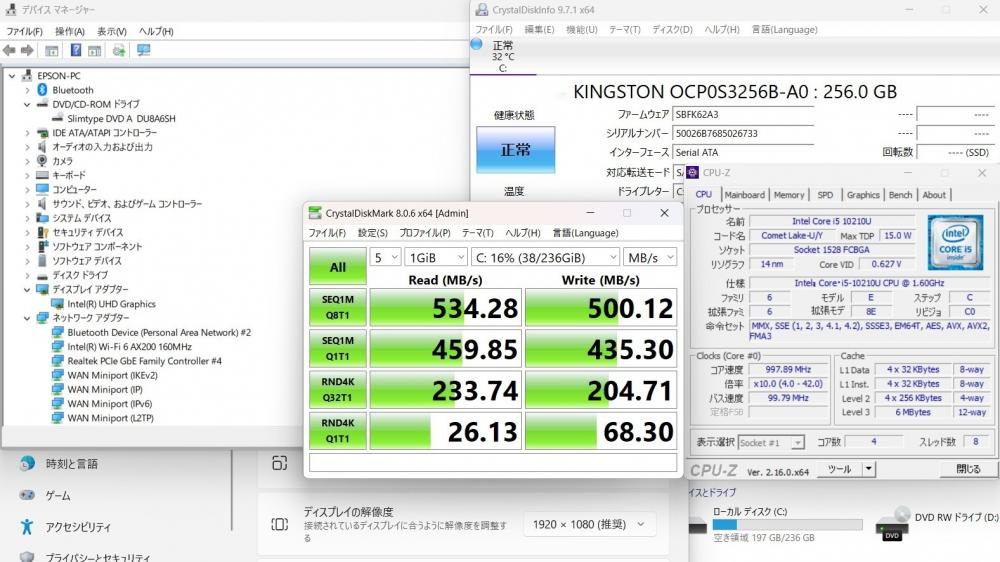Run the RND4K Q1T1 test
The image size is (1000, 562).
tap(337, 431)
